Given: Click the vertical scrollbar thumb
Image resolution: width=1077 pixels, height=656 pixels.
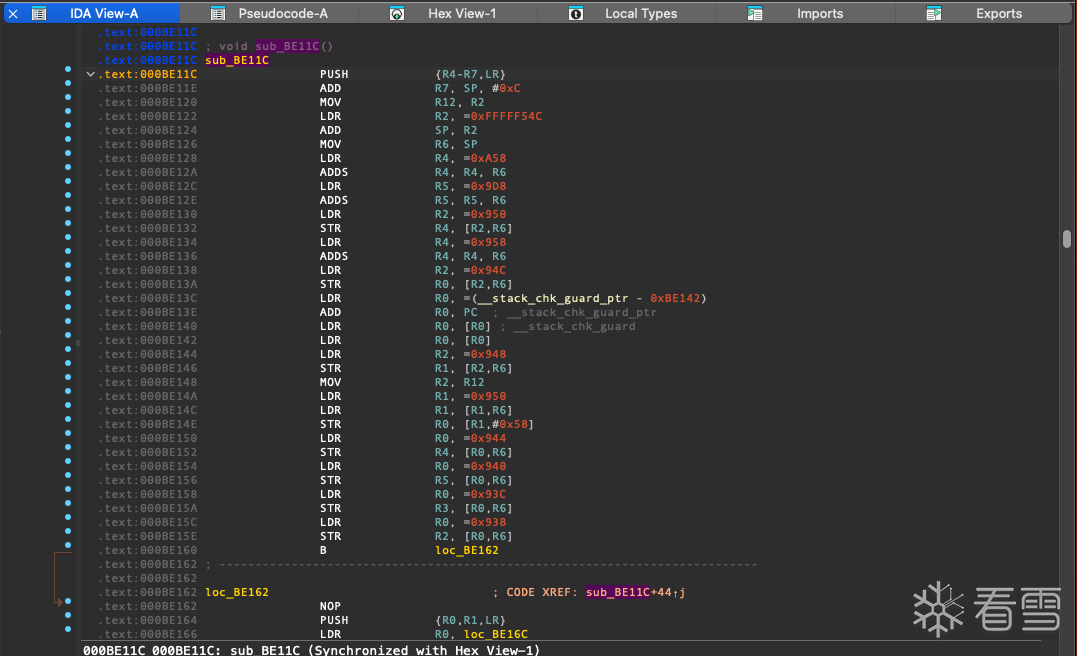Looking at the screenshot, I should click(x=1067, y=238).
